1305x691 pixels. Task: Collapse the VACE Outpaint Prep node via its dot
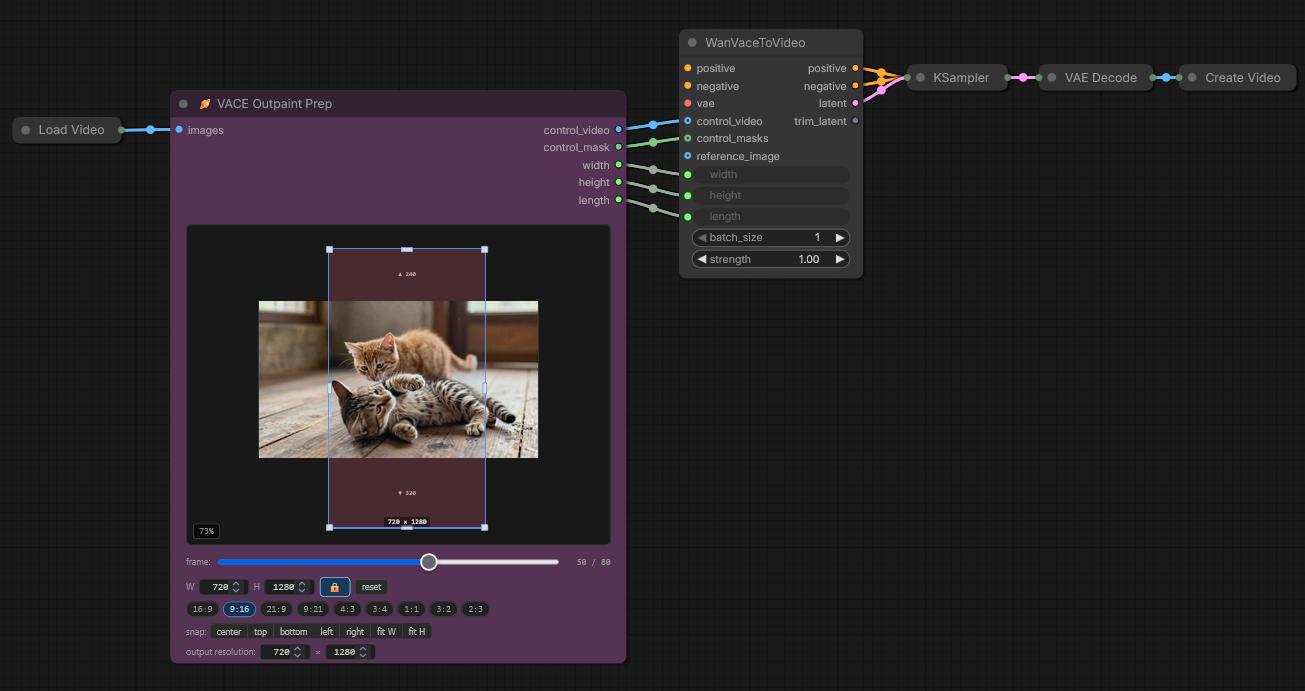tap(183, 104)
